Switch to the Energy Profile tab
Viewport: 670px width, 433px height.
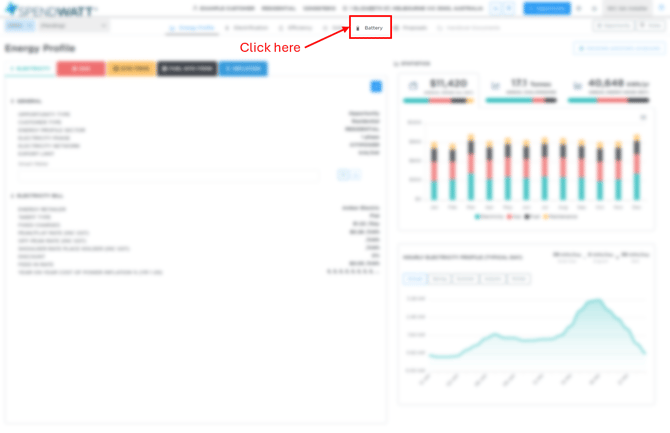point(193,28)
